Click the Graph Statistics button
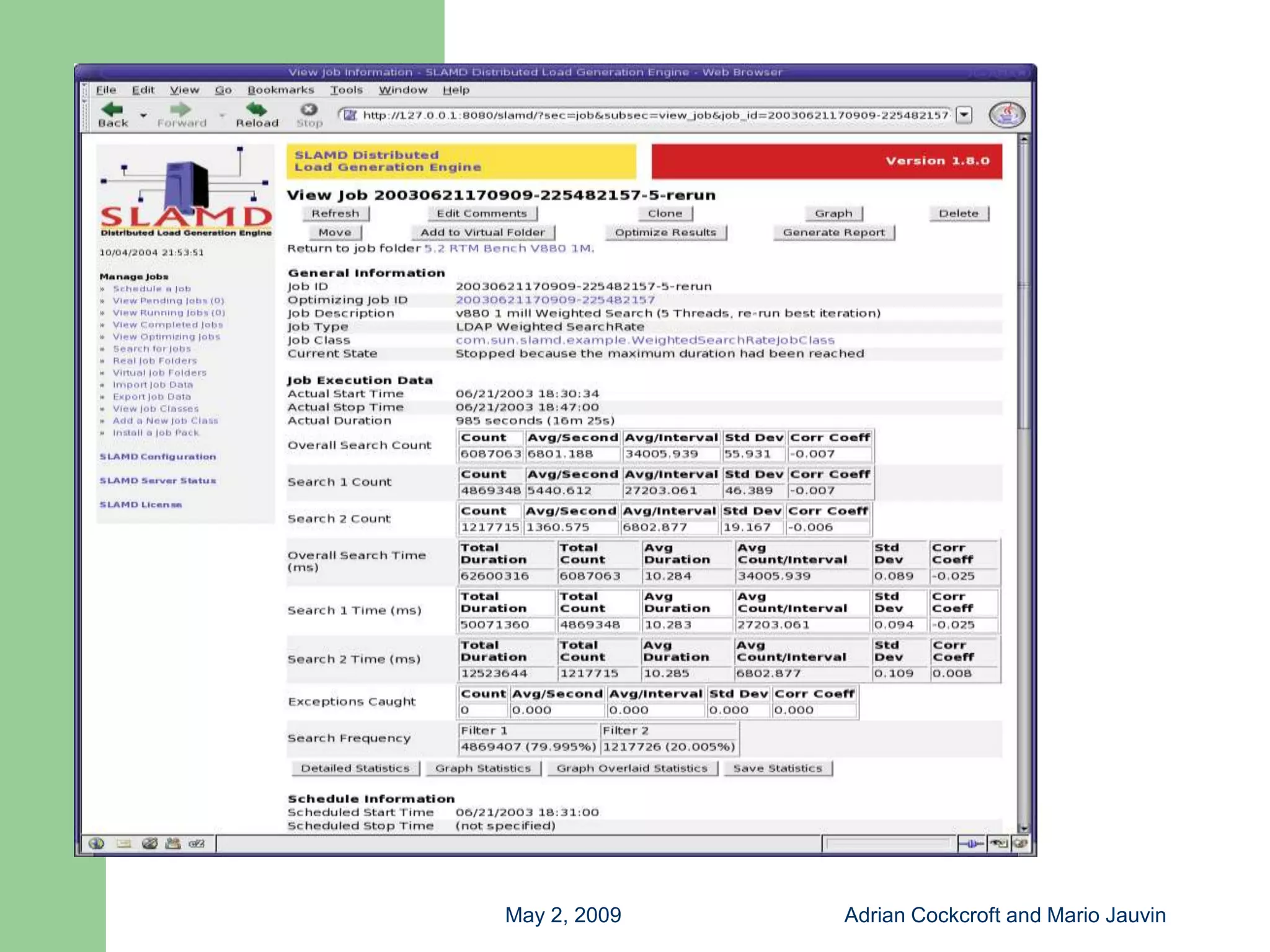 pyautogui.click(x=483, y=769)
